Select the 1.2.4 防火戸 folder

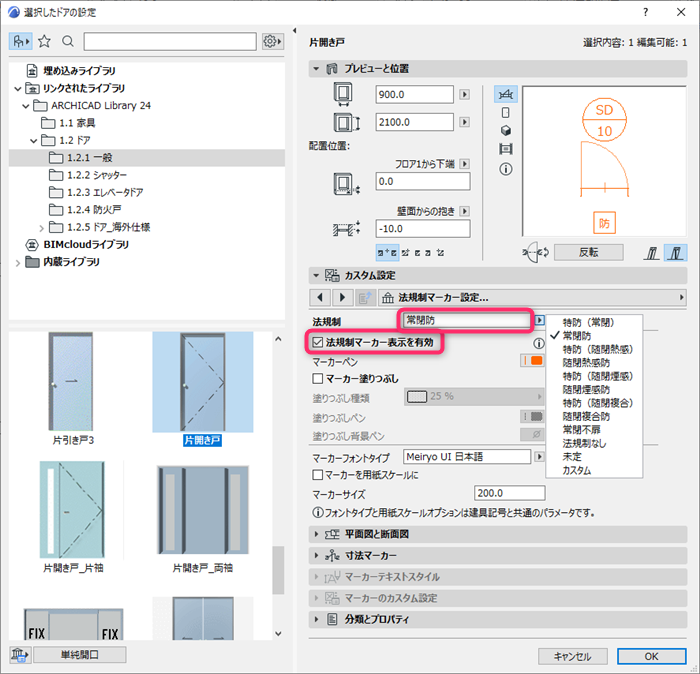click(x=86, y=210)
